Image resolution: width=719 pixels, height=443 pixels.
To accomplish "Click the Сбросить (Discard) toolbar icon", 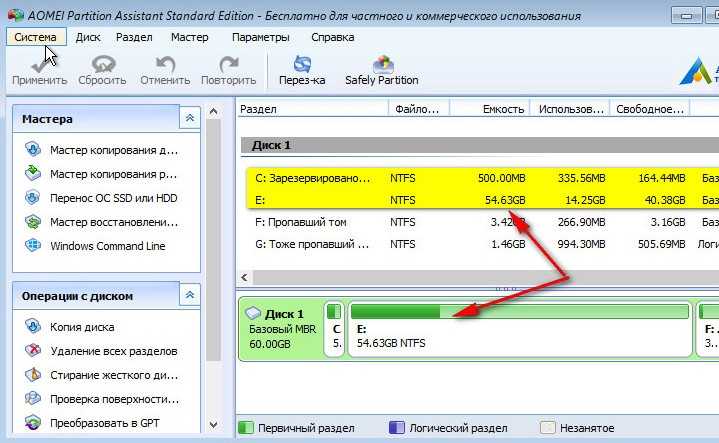I will 102,71.
